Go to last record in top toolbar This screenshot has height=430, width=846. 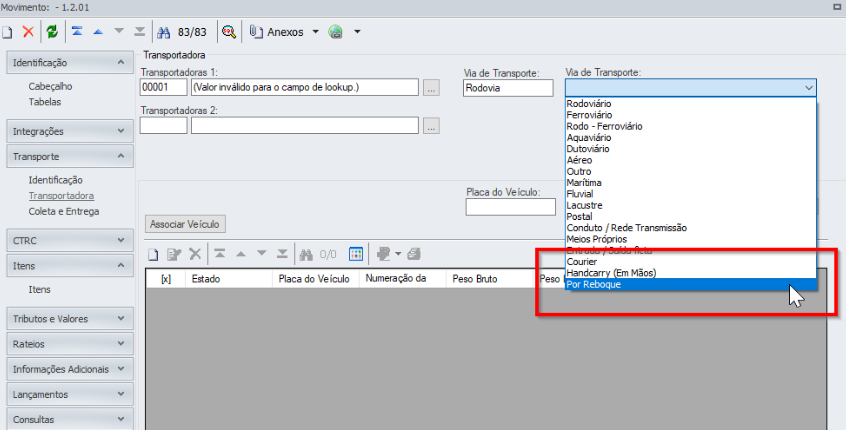click(140, 32)
